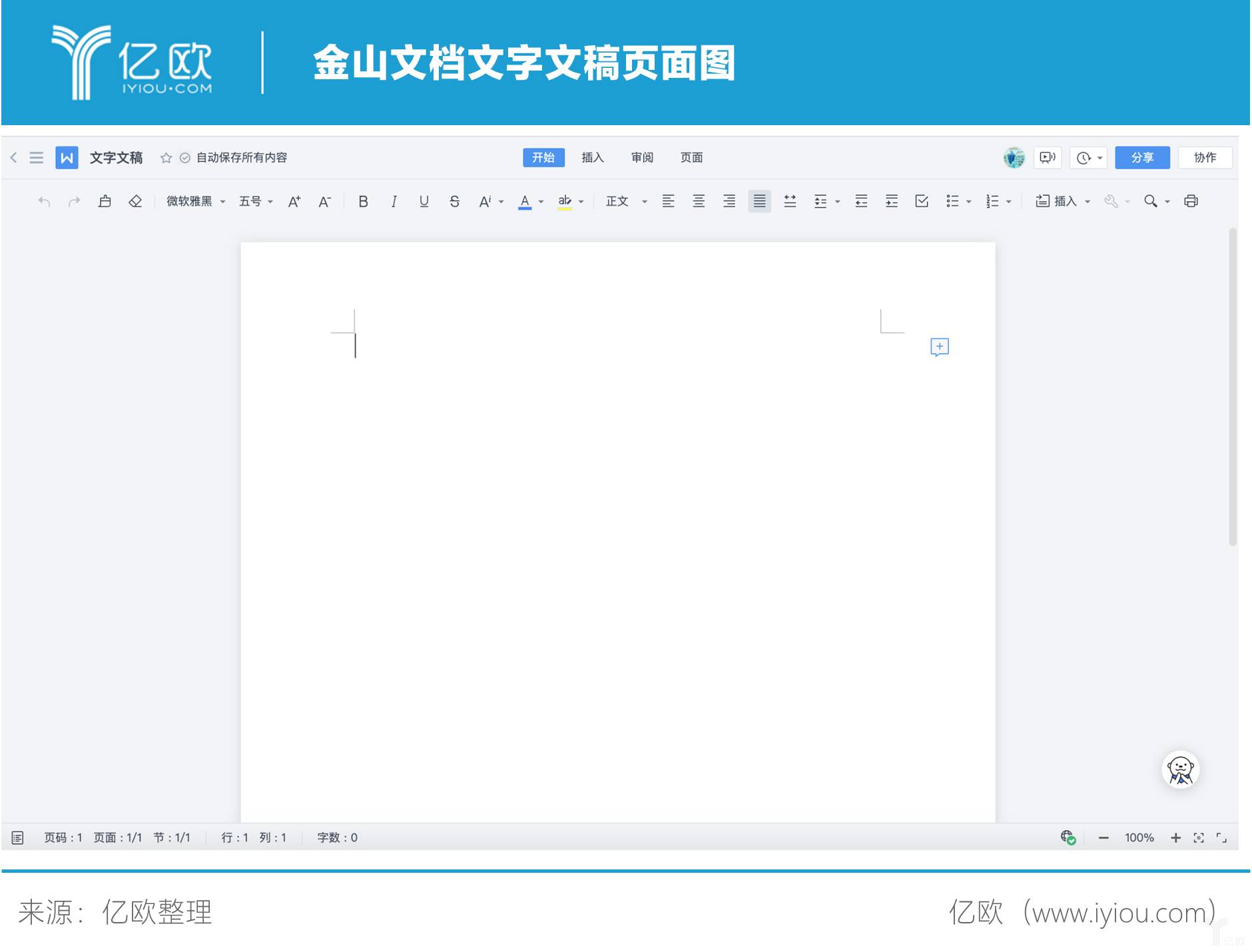Select the format painter tool

click(x=105, y=201)
